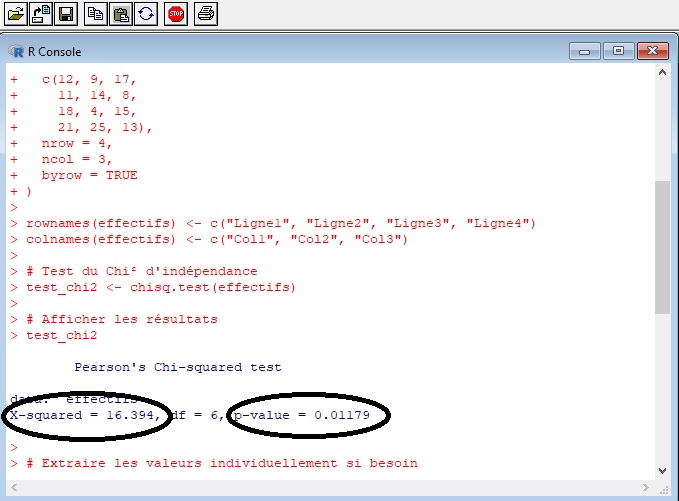Click the Save workspace floppy disk icon
This screenshot has height=501, width=679.
66,14
